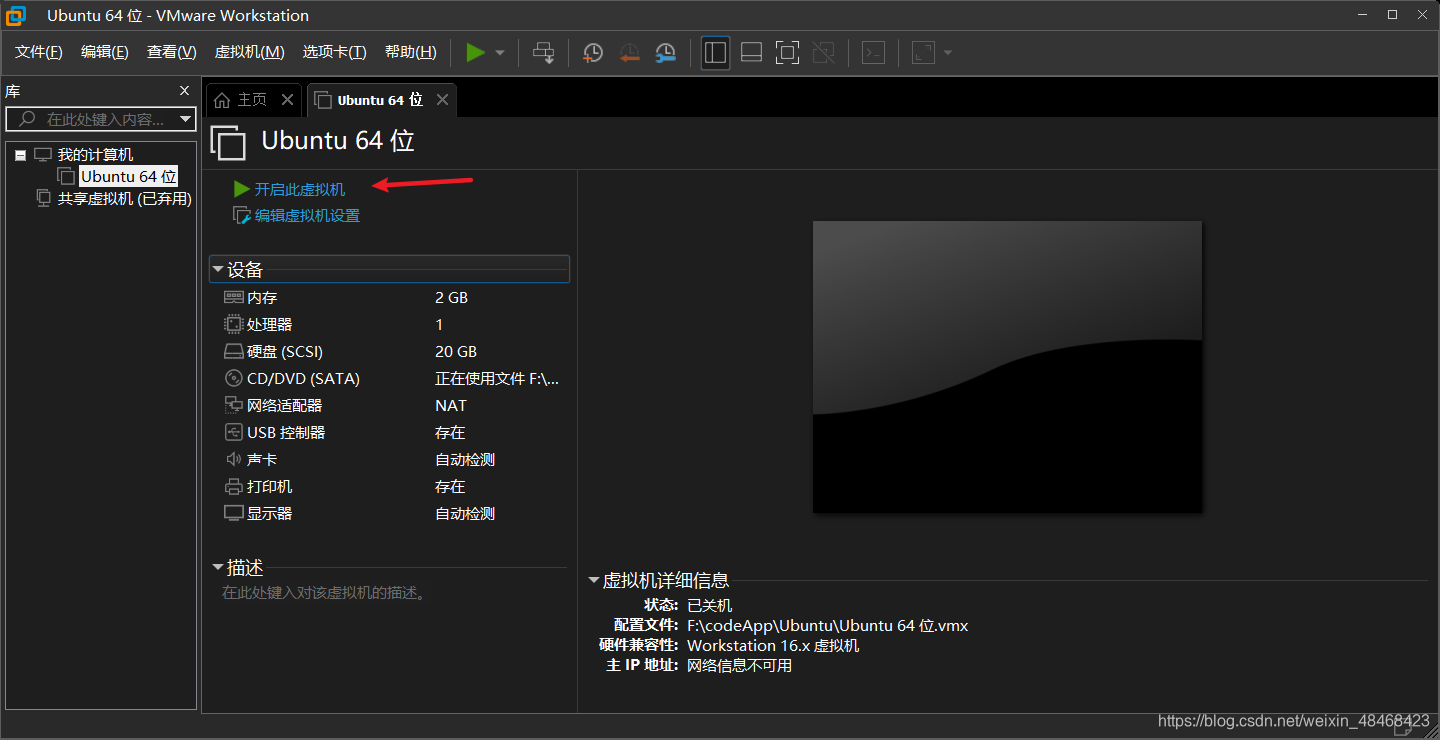Toggle the library sidebar view icon
Image resolution: width=1440 pixels, height=740 pixels.
click(x=715, y=52)
